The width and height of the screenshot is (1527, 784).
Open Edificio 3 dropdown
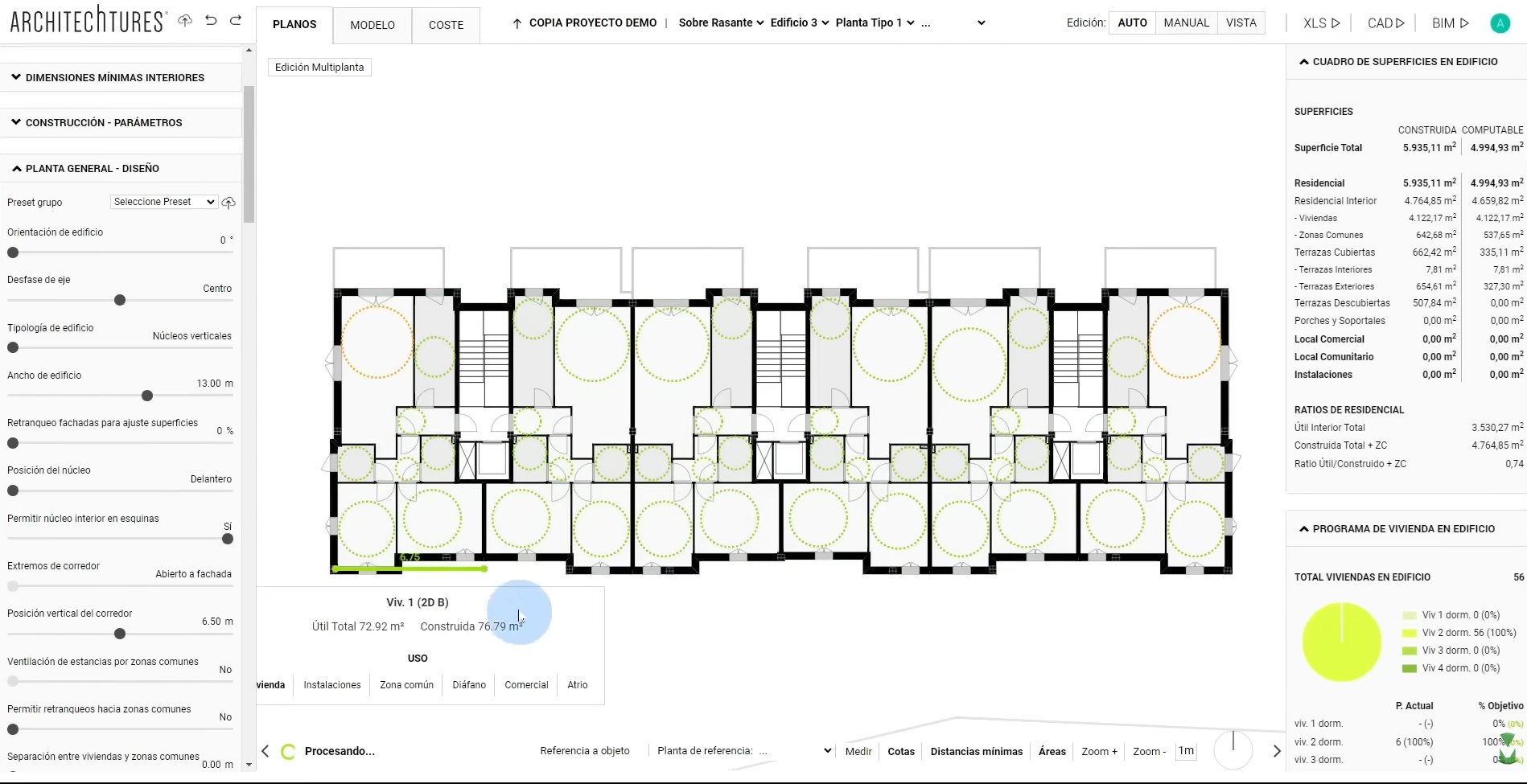pos(800,23)
